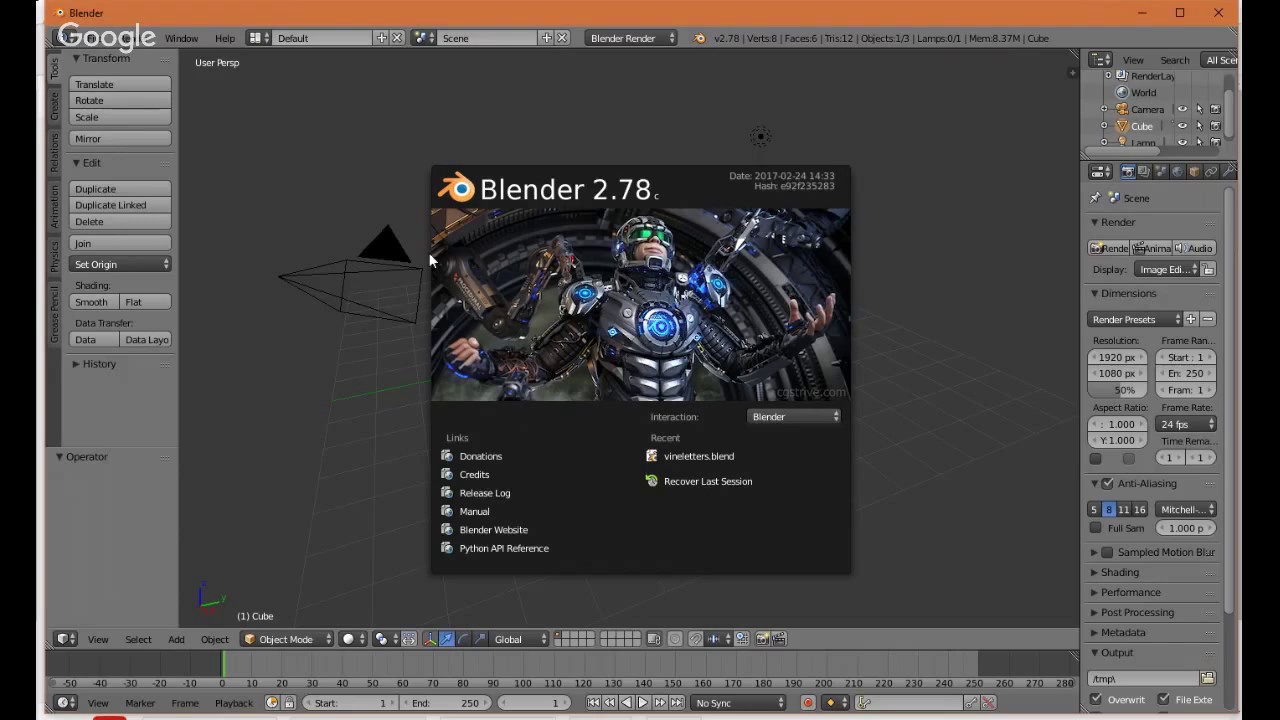The width and height of the screenshot is (1280, 720).
Task: Enable the Sampled Motion Blur checkbox
Action: pyautogui.click(x=1107, y=552)
